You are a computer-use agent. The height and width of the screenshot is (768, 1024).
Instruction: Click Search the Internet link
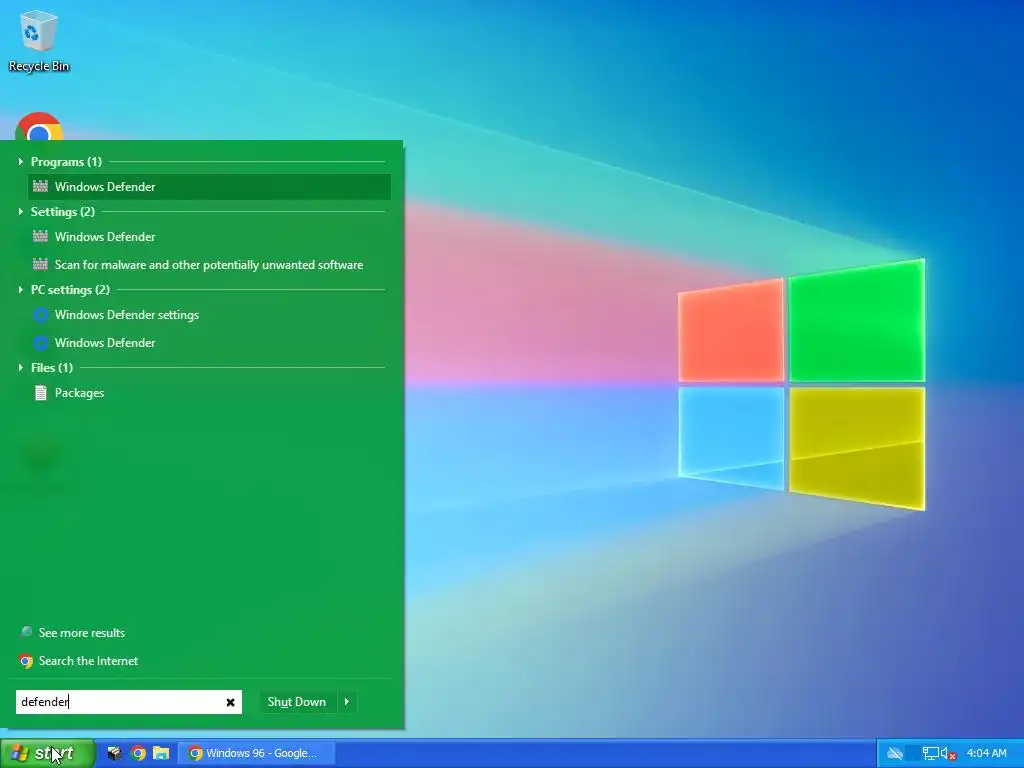coord(88,661)
